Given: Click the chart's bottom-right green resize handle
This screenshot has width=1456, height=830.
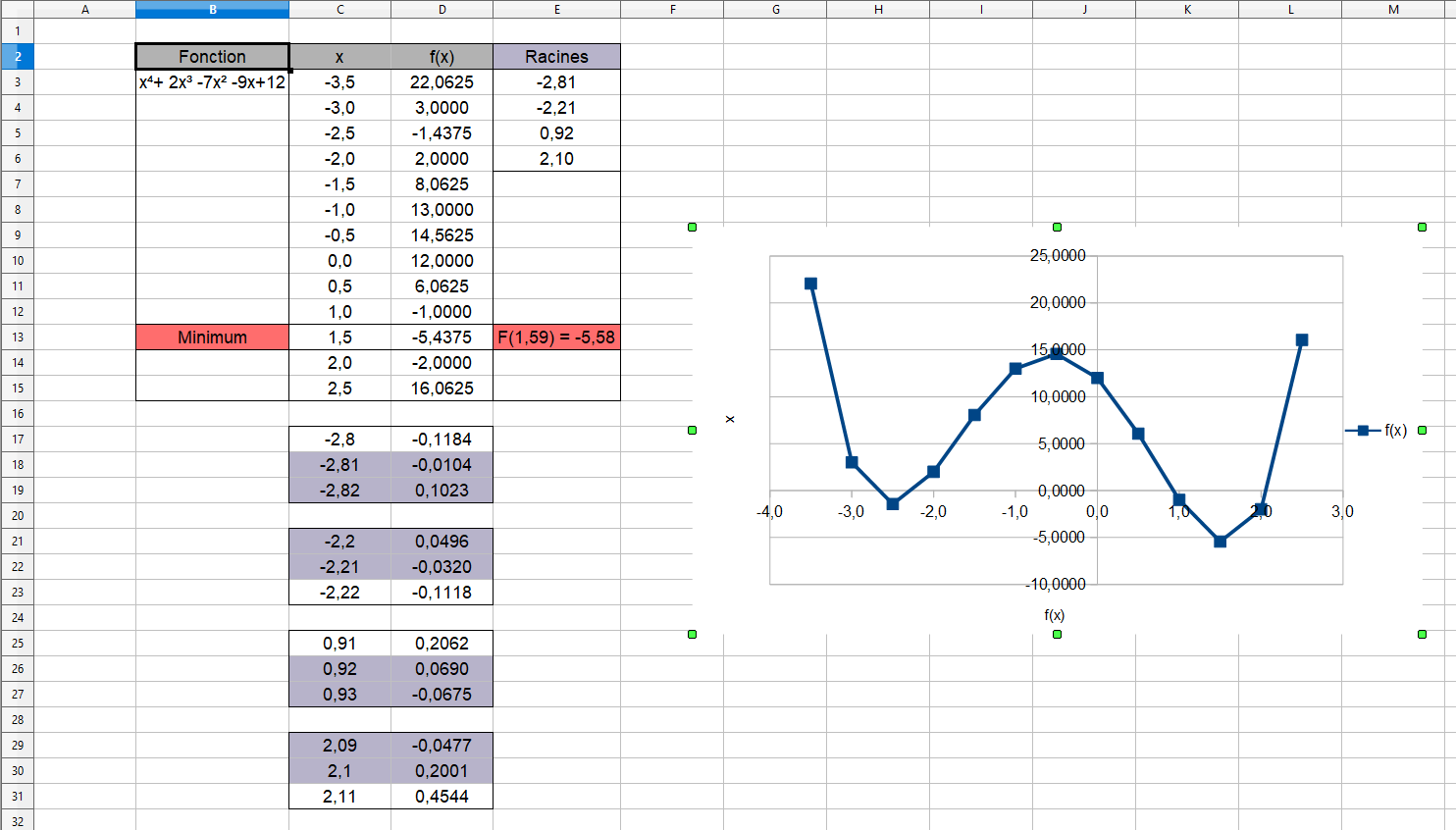Looking at the screenshot, I should [1422, 635].
